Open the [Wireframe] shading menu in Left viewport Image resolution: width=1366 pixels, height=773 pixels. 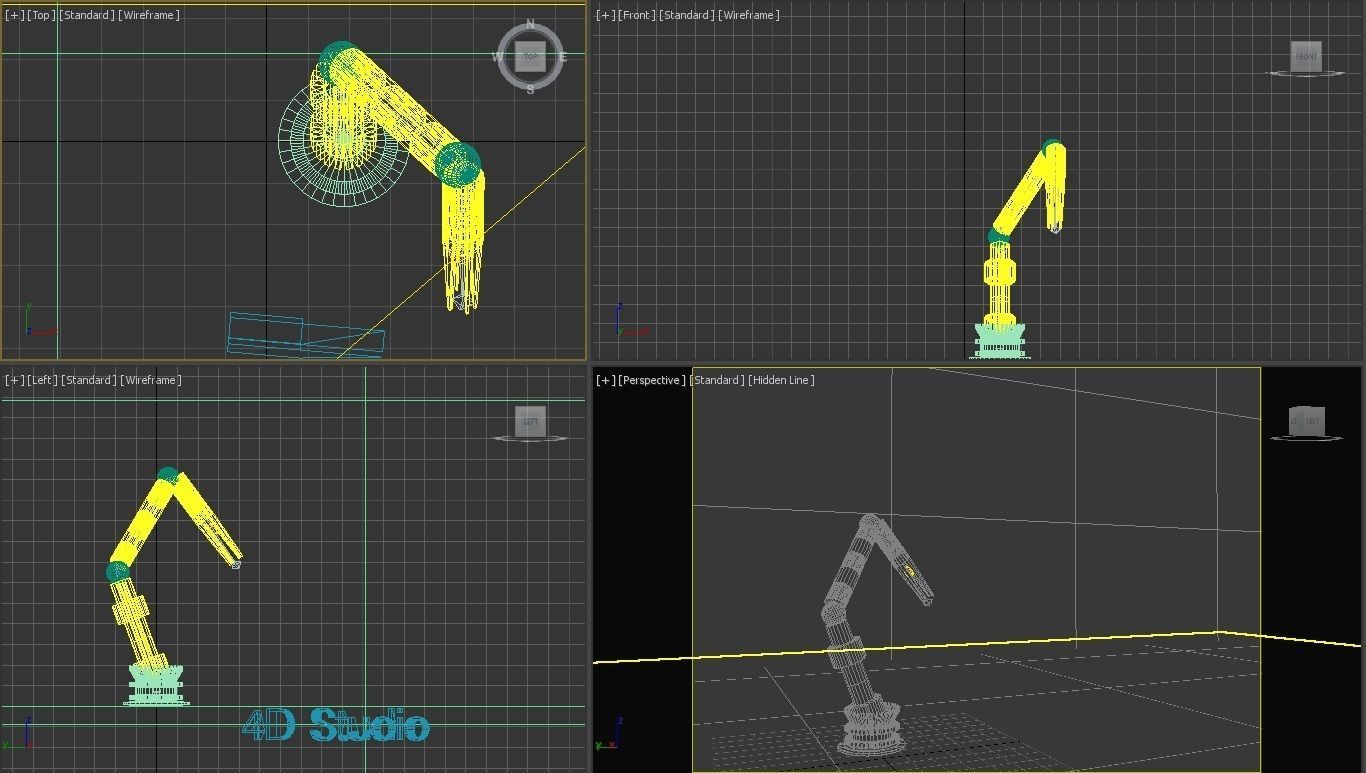click(150, 380)
